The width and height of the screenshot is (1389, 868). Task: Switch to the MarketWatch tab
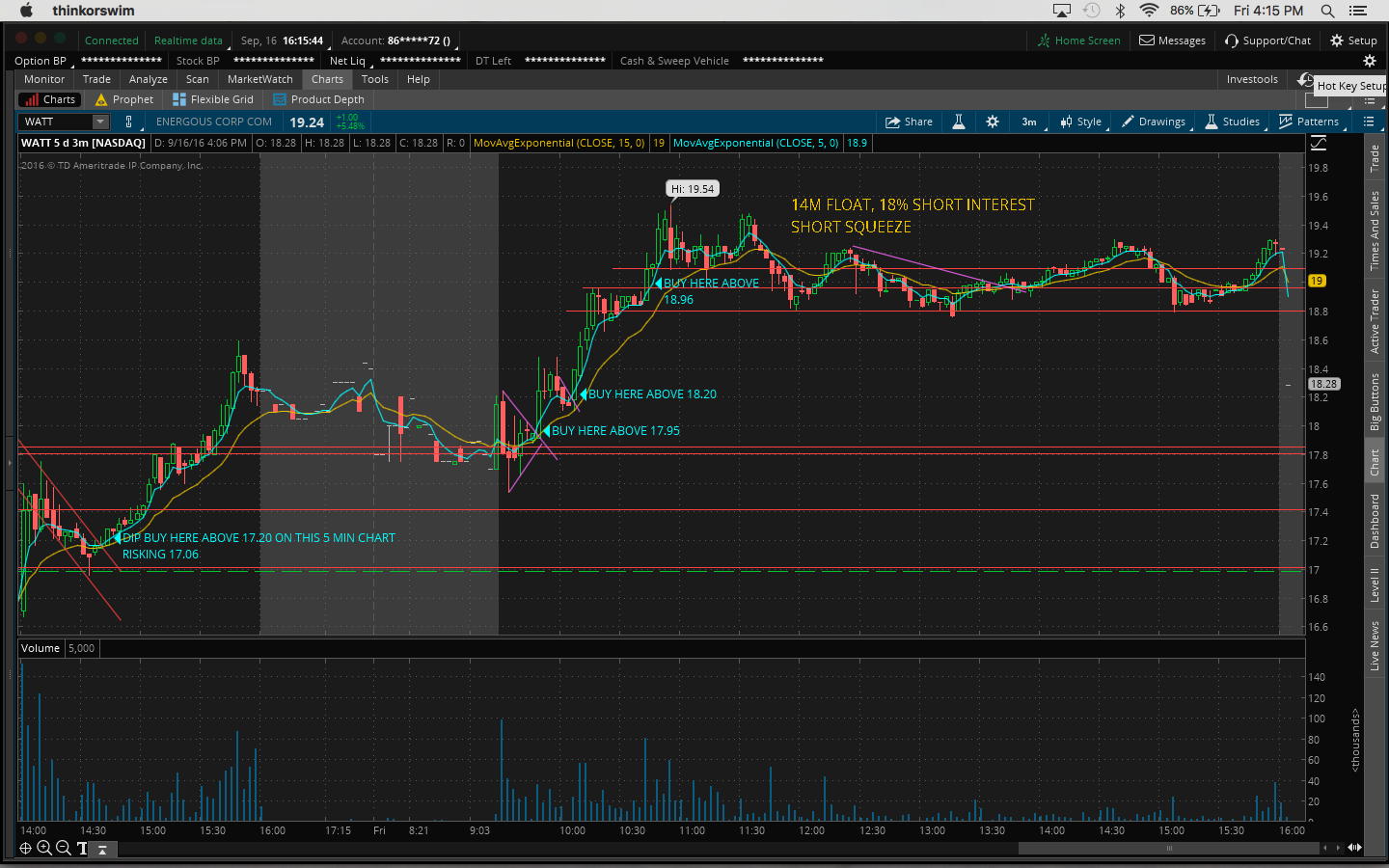coord(260,79)
